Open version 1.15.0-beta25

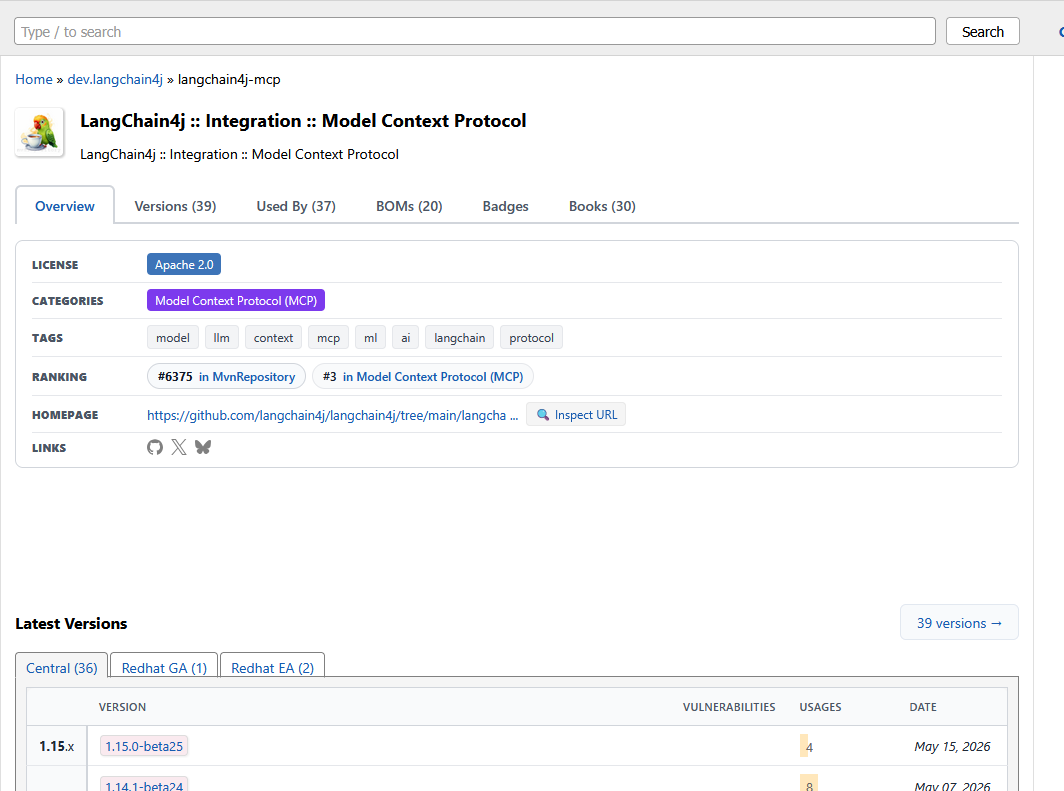144,746
